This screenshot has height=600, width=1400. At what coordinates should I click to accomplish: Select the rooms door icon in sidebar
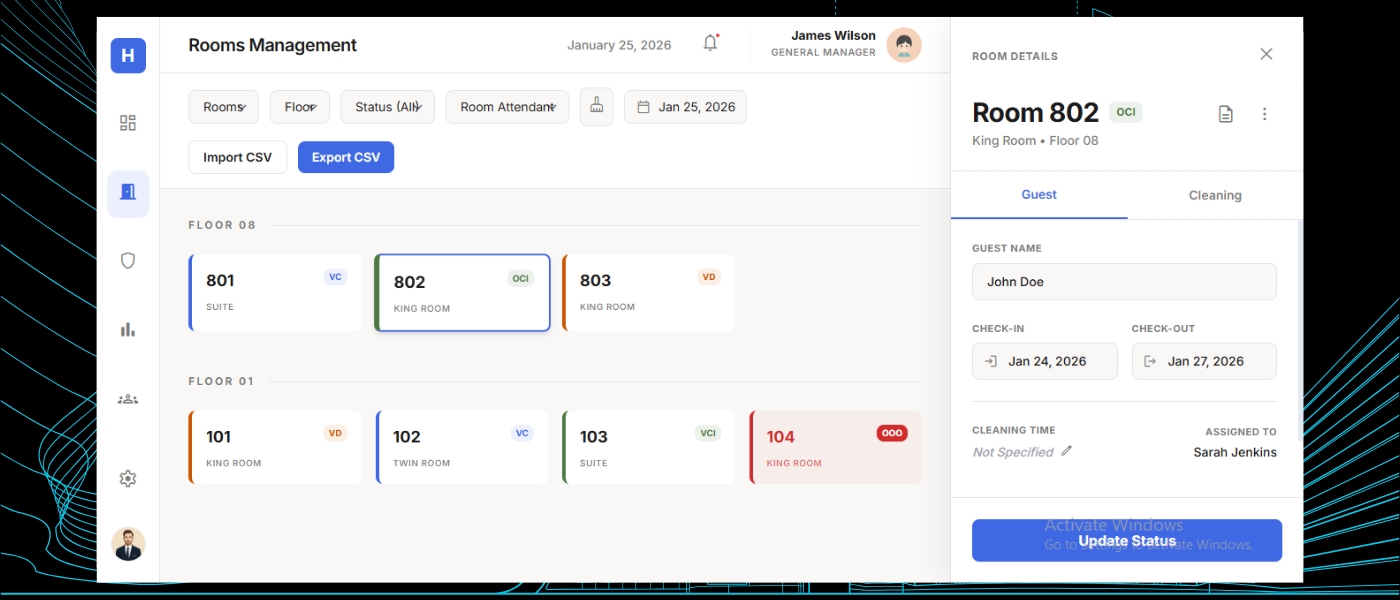pos(128,193)
